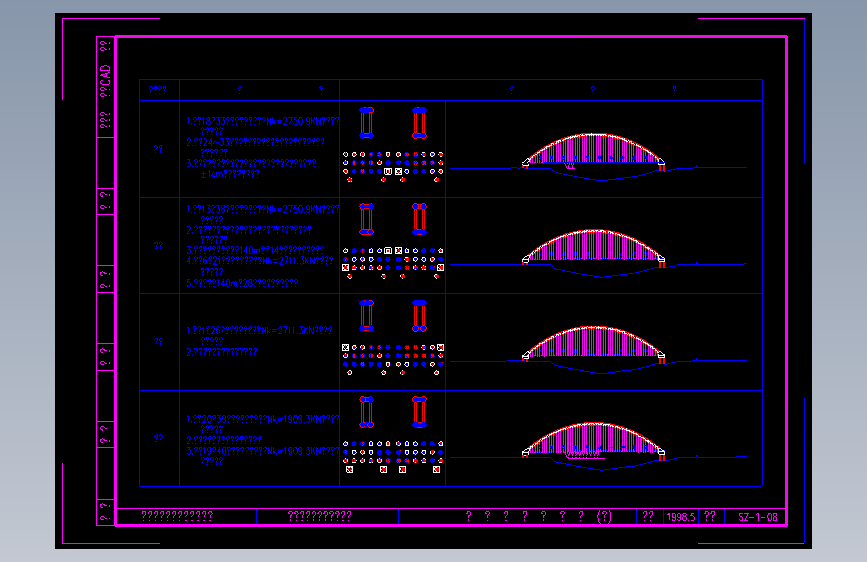Click water level symbol under first-row bridge
867x562 pixels.
(x=570, y=165)
